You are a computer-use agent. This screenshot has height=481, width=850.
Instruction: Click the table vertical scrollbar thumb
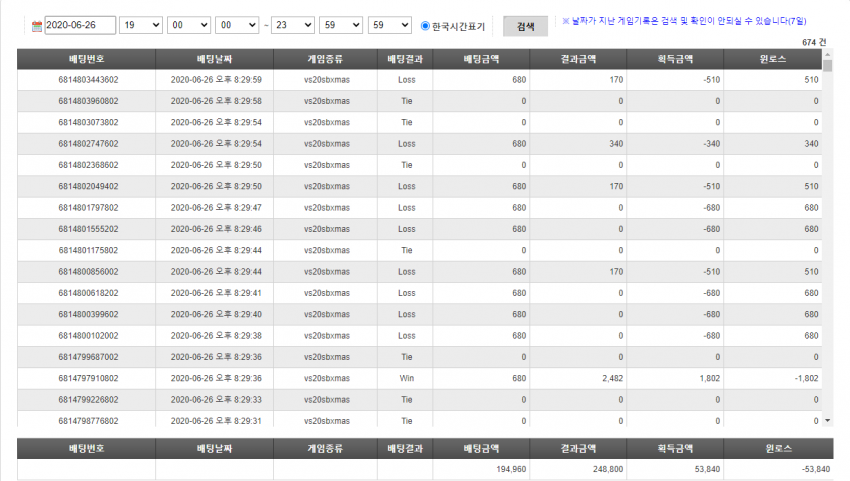827,66
